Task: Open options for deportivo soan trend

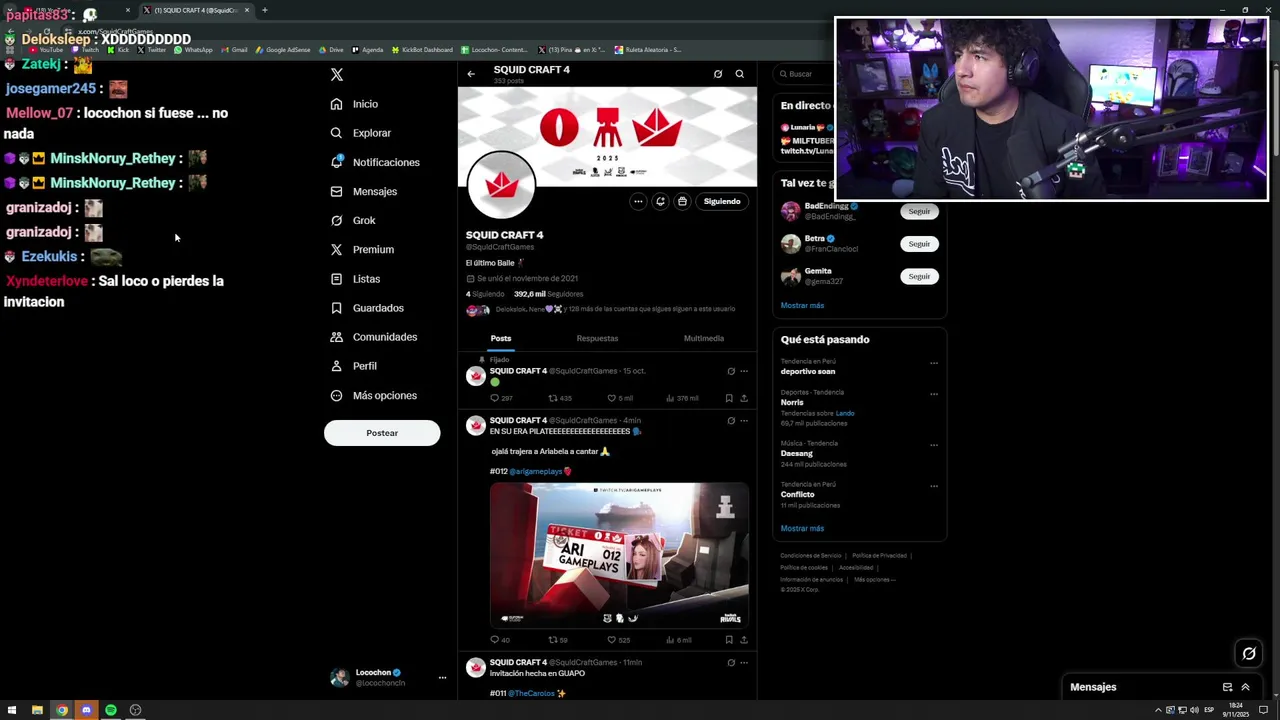Action: [934, 363]
